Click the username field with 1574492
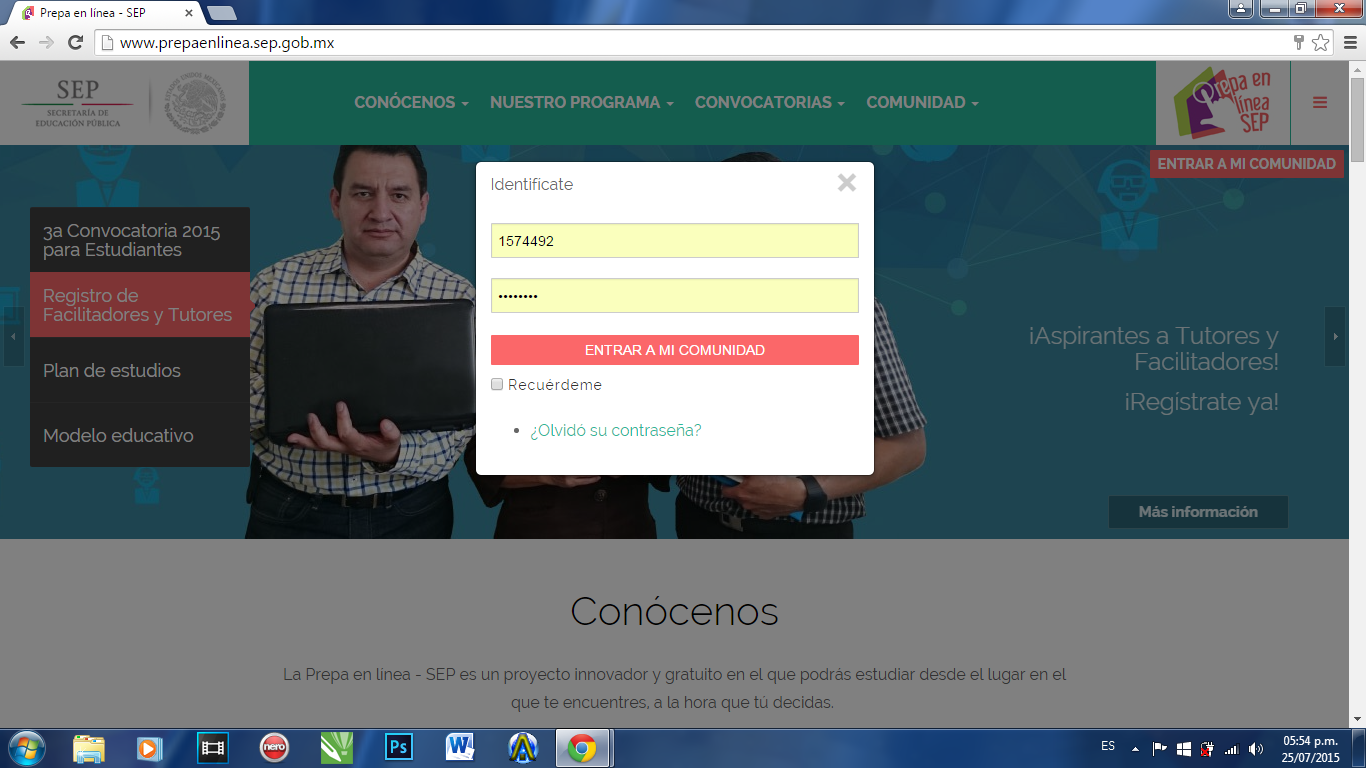The image size is (1366, 768). click(675, 241)
